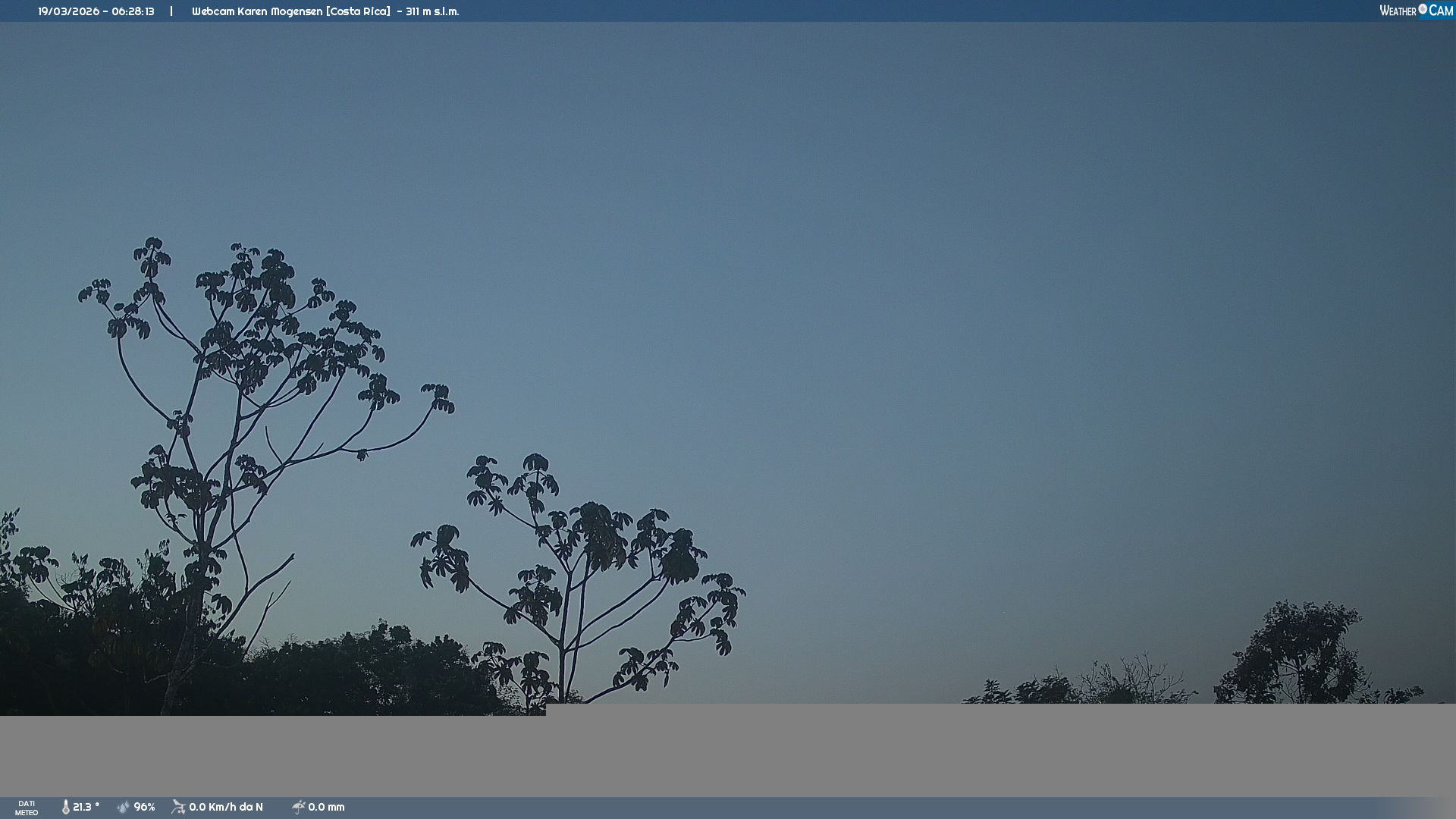
Task: Click the [Costa Rica] location text
Action: (358, 11)
